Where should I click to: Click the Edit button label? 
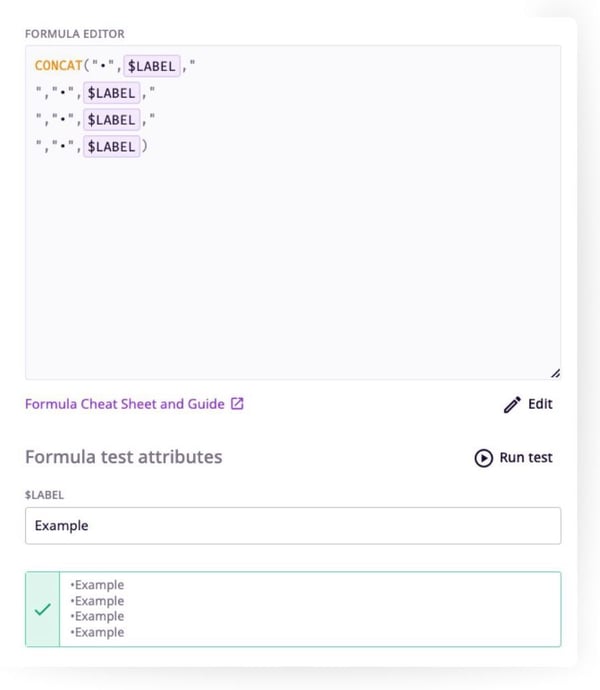(540, 404)
